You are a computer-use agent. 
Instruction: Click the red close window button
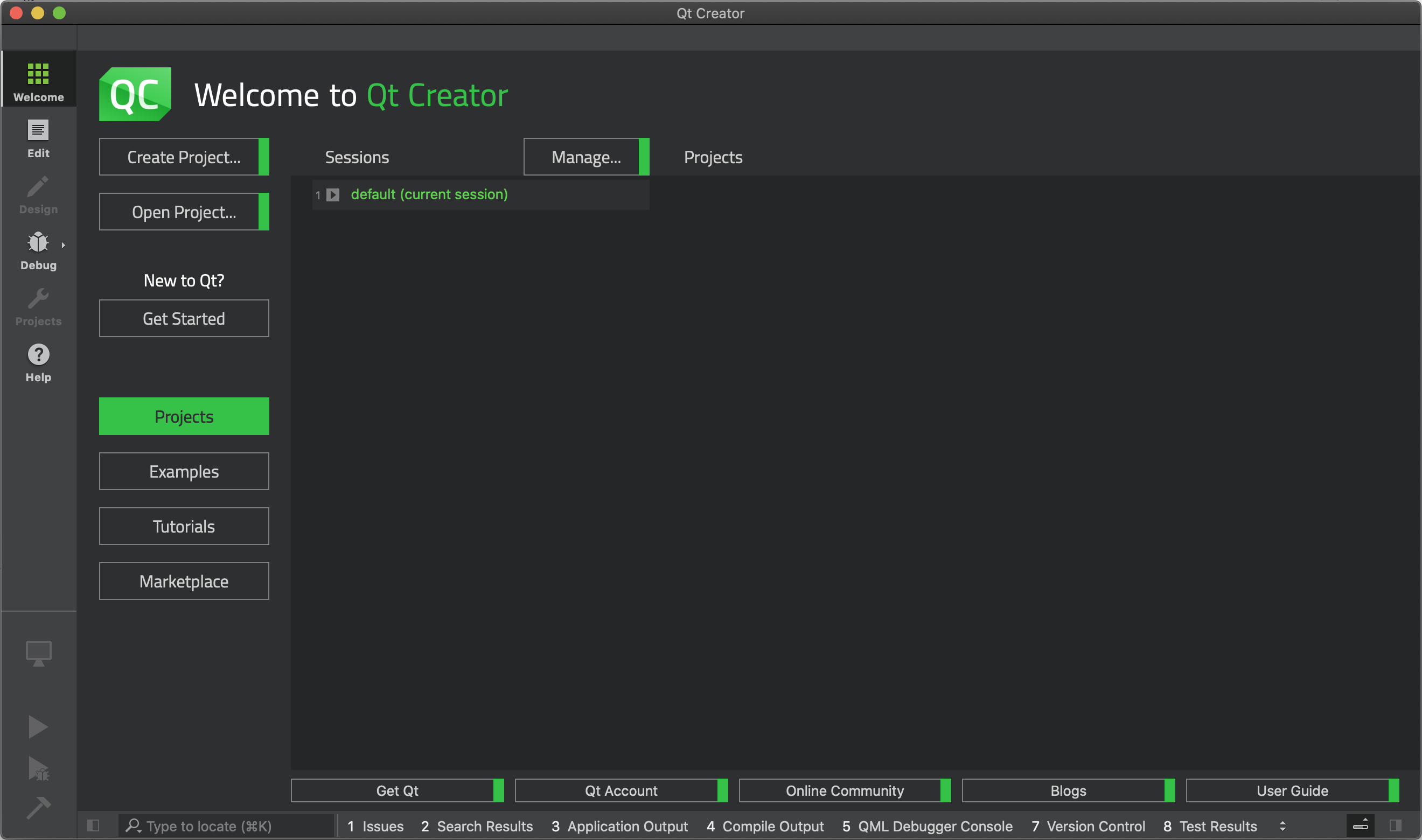coord(16,12)
